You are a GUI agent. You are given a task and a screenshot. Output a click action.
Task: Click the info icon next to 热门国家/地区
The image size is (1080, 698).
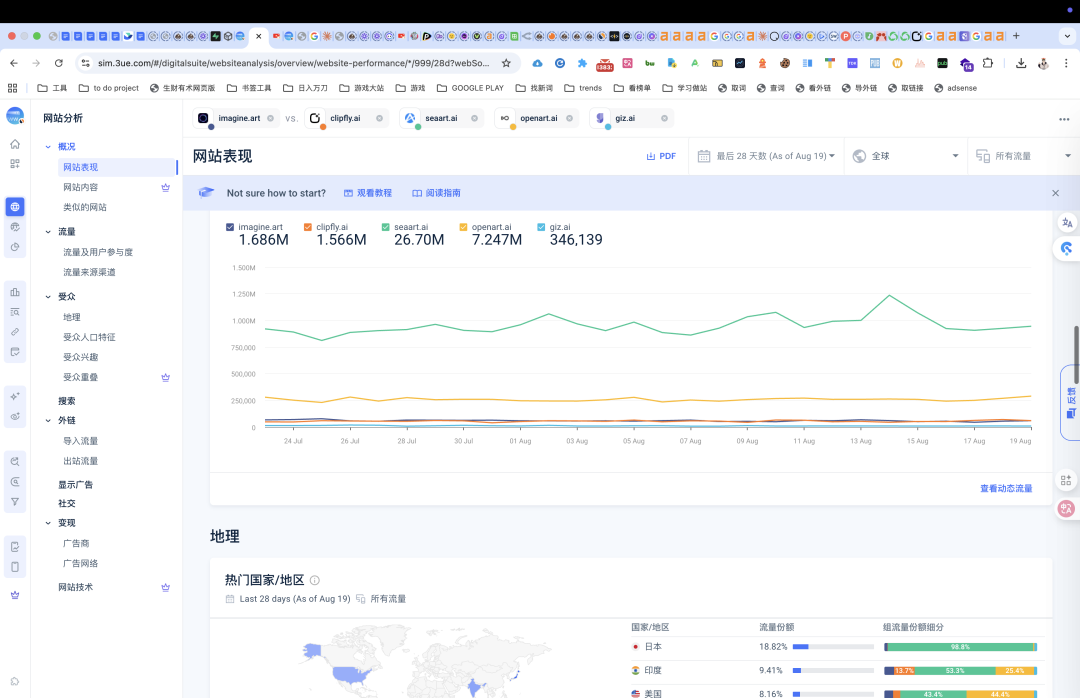tap(315, 580)
